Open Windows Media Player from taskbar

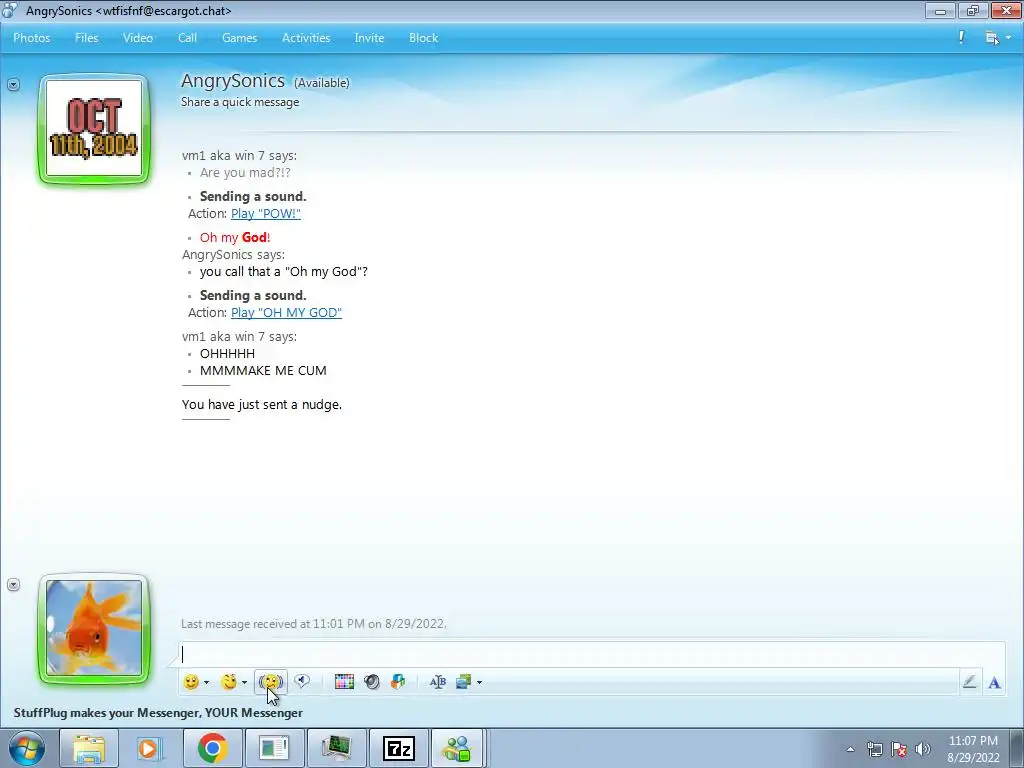150,748
